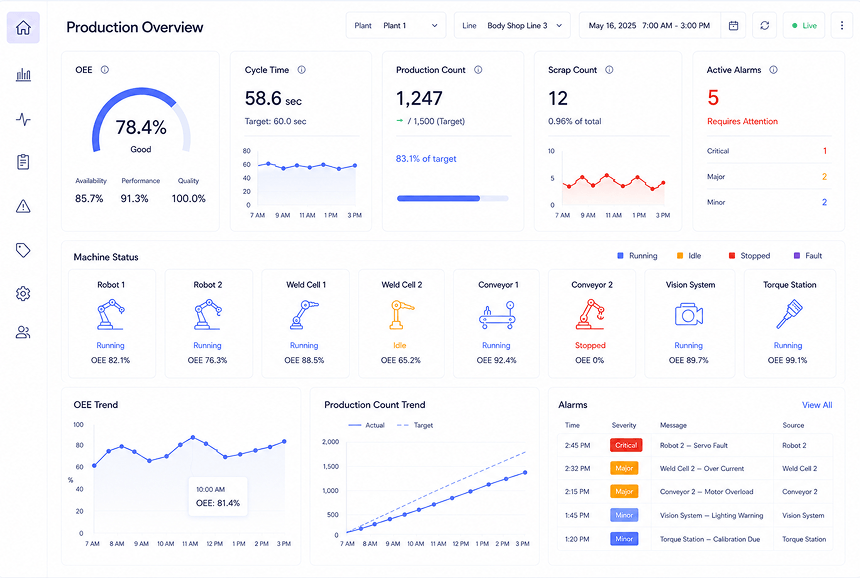860x578 pixels.
Task: Click the Availability 85.7% value
Action: pos(89,199)
